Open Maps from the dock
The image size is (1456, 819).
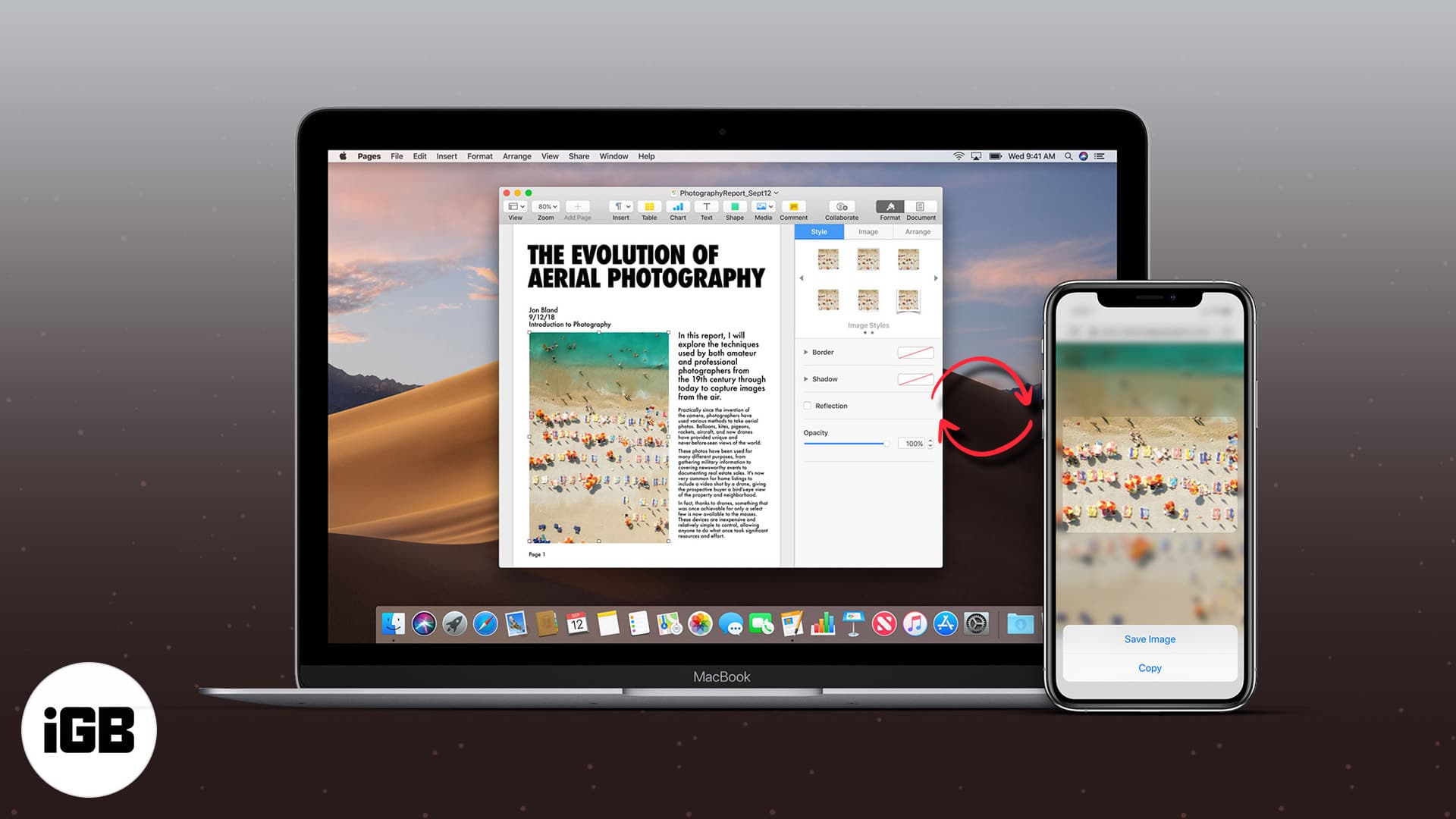[670, 624]
